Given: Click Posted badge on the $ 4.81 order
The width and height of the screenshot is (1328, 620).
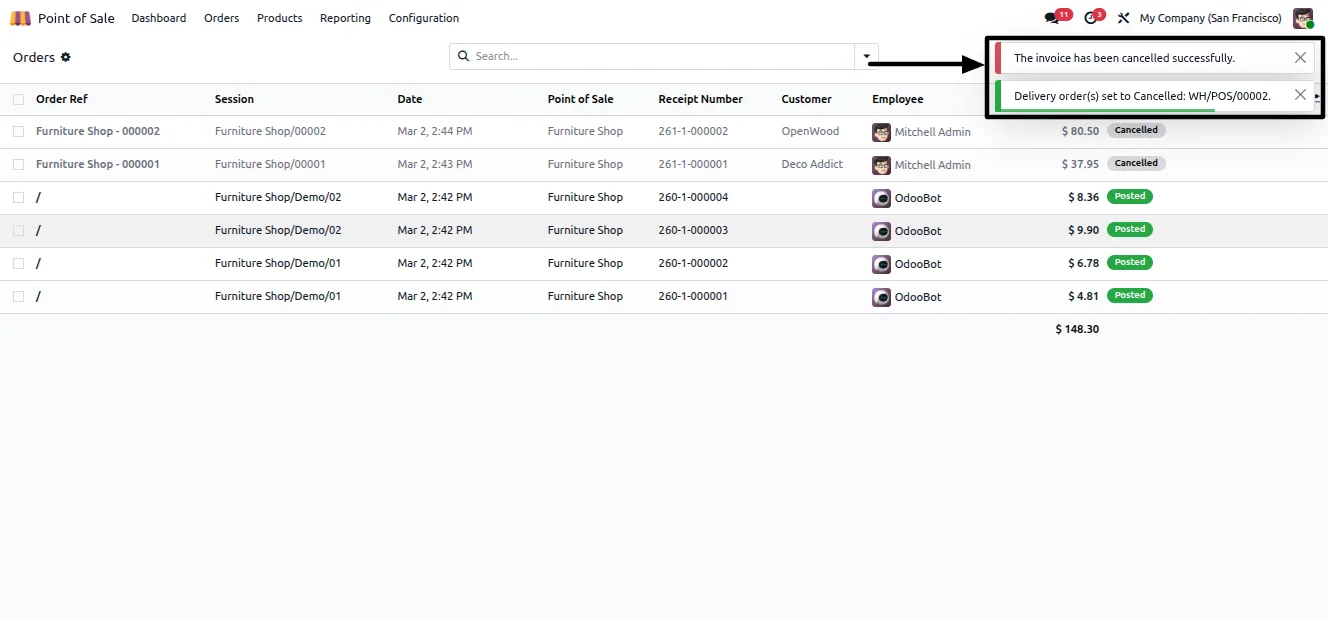Looking at the screenshot, I should (1130, 295).
